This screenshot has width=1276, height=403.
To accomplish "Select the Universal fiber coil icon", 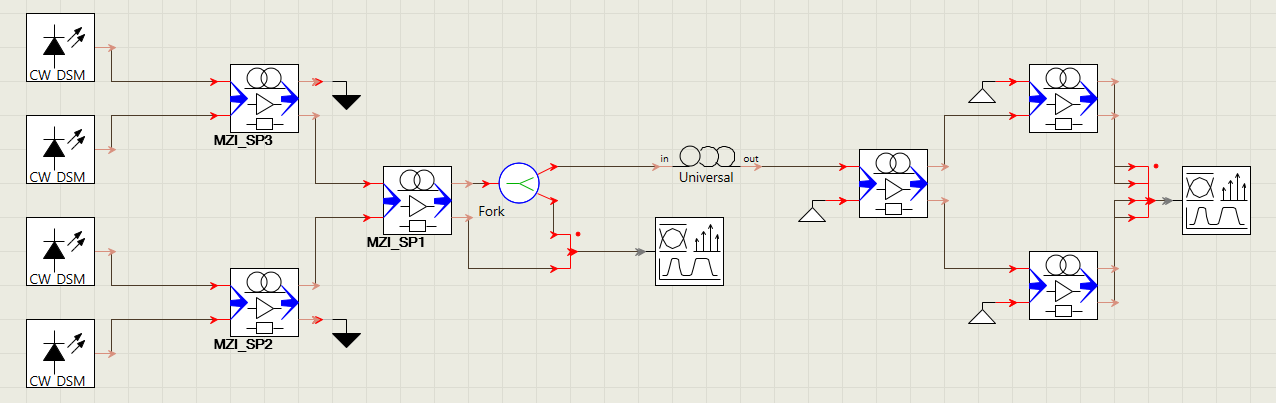I will pyautogui.click(x=706, y=157).
